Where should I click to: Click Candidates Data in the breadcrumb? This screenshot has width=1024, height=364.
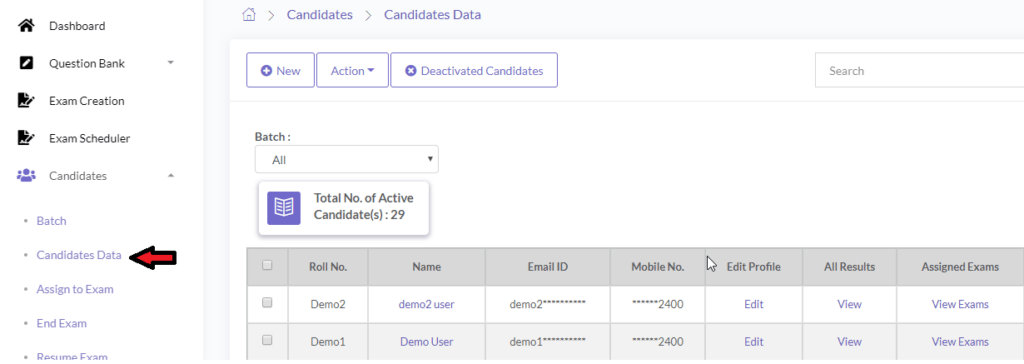point(432,14)
